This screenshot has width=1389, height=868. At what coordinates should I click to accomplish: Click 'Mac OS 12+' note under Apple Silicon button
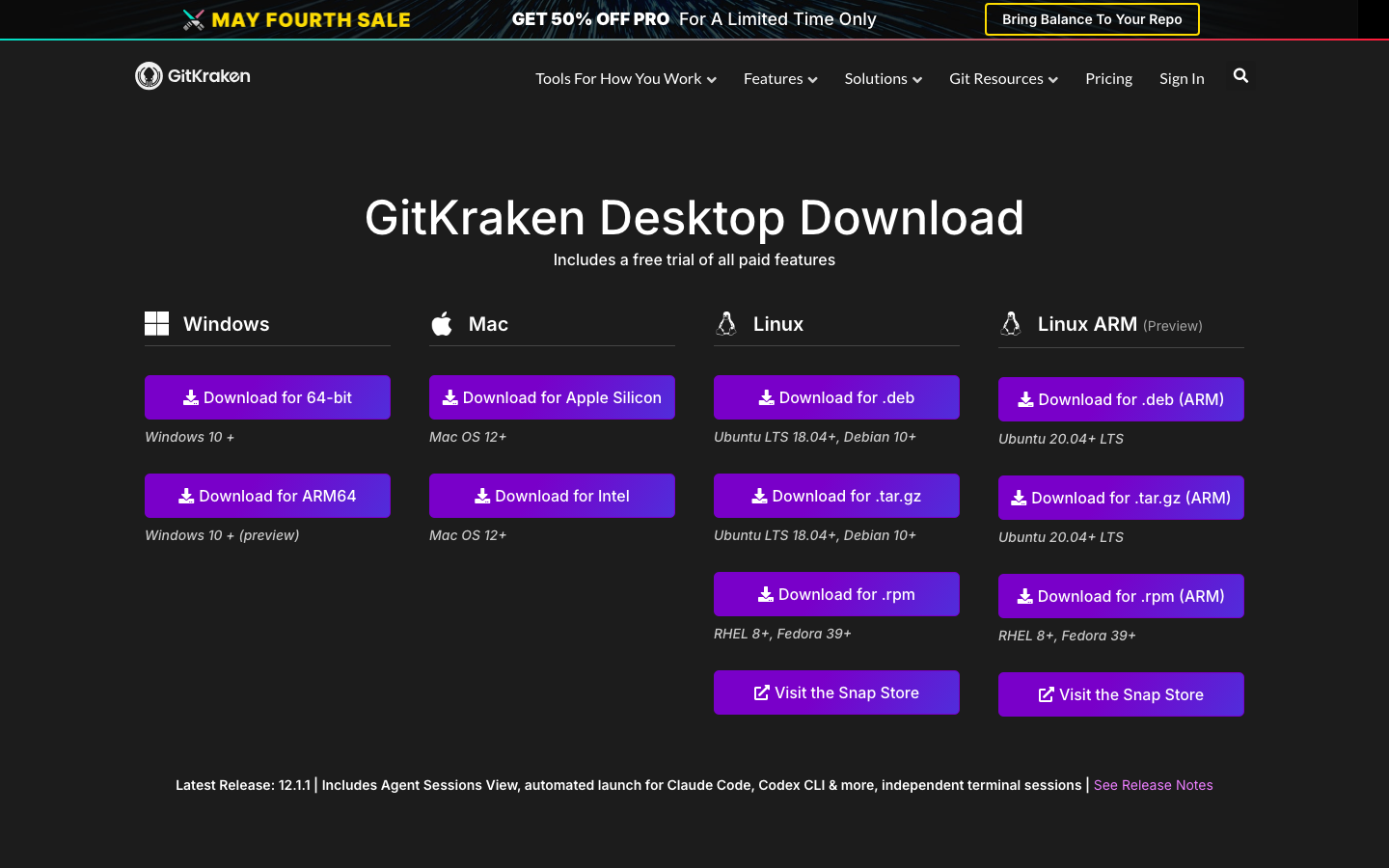468,437
